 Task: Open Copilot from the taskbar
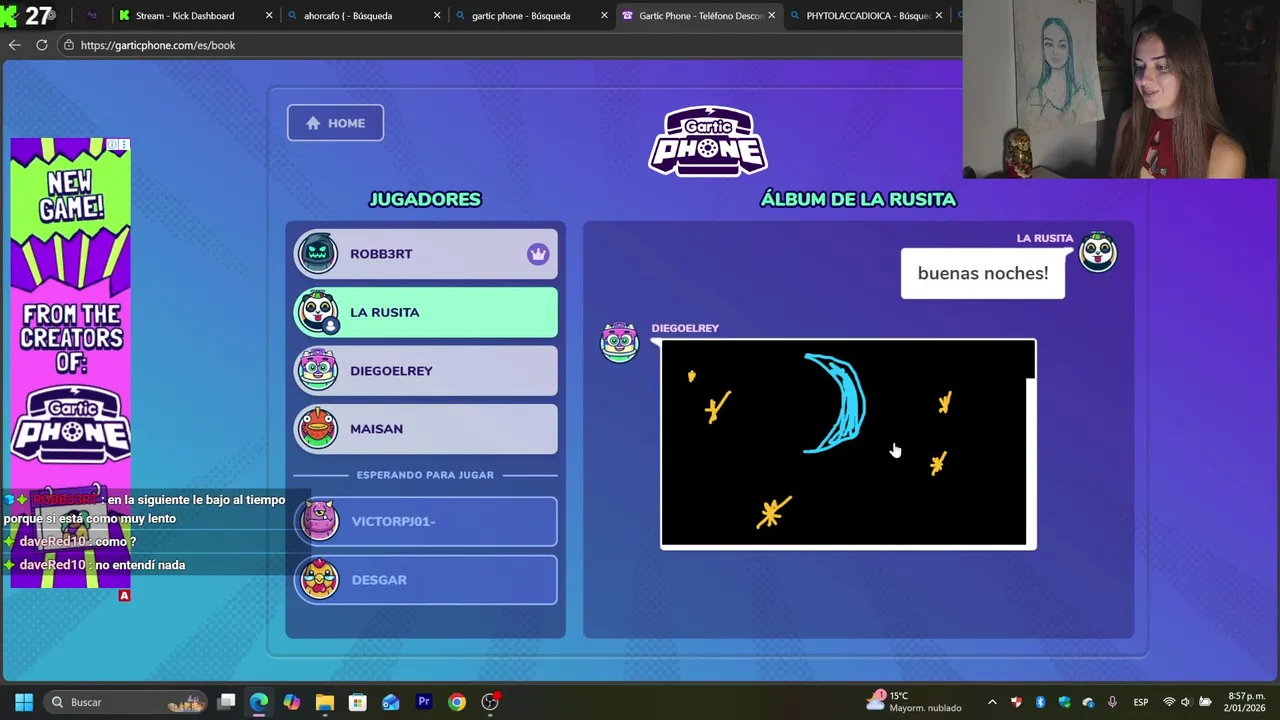tap(292, 702)
